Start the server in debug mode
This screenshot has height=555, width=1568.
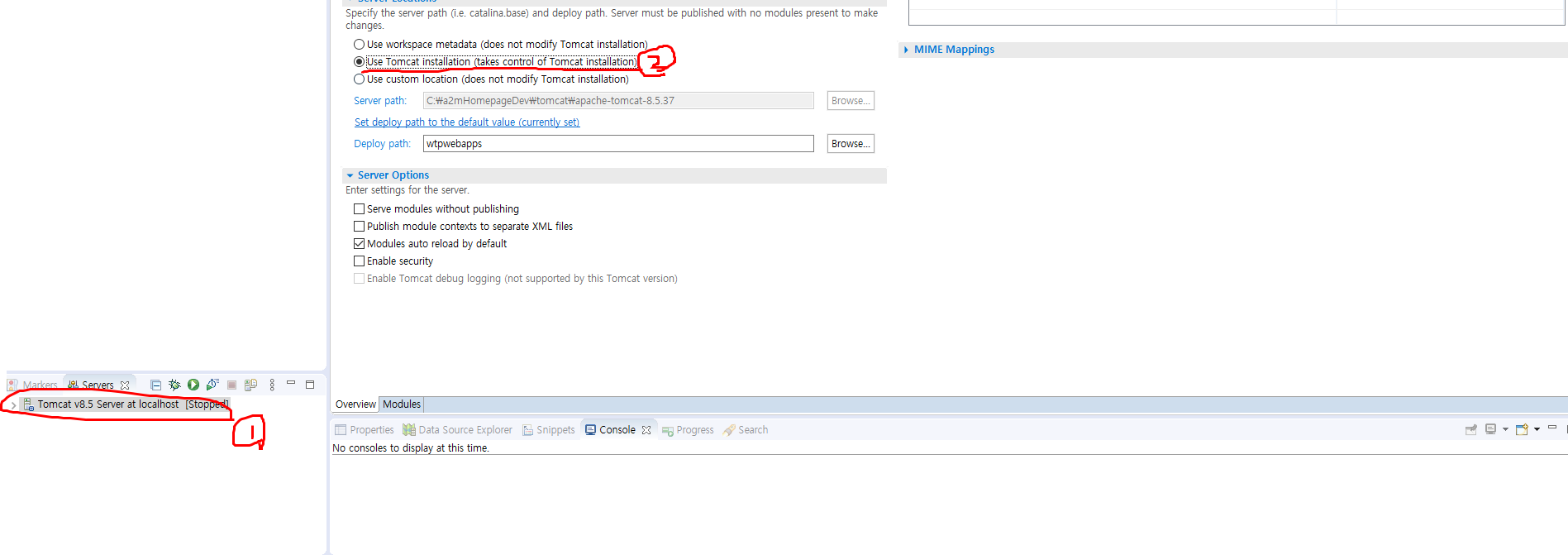(x=174, y=385)
